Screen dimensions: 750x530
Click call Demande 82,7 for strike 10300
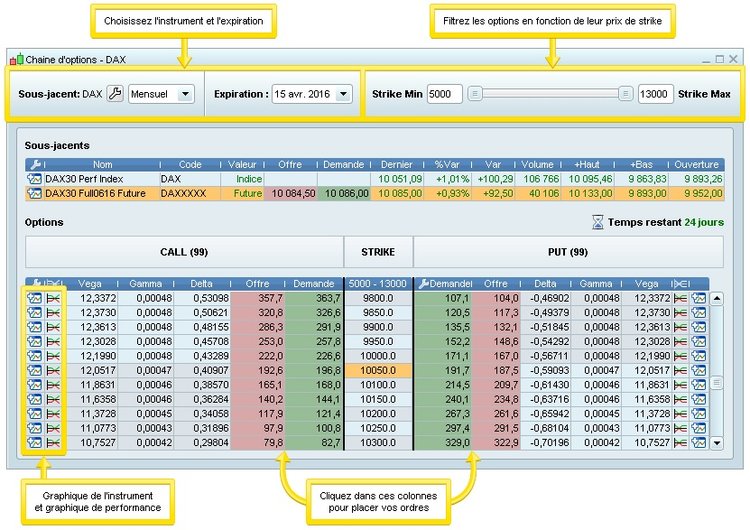pyautogui.click(x=314, y=442)
